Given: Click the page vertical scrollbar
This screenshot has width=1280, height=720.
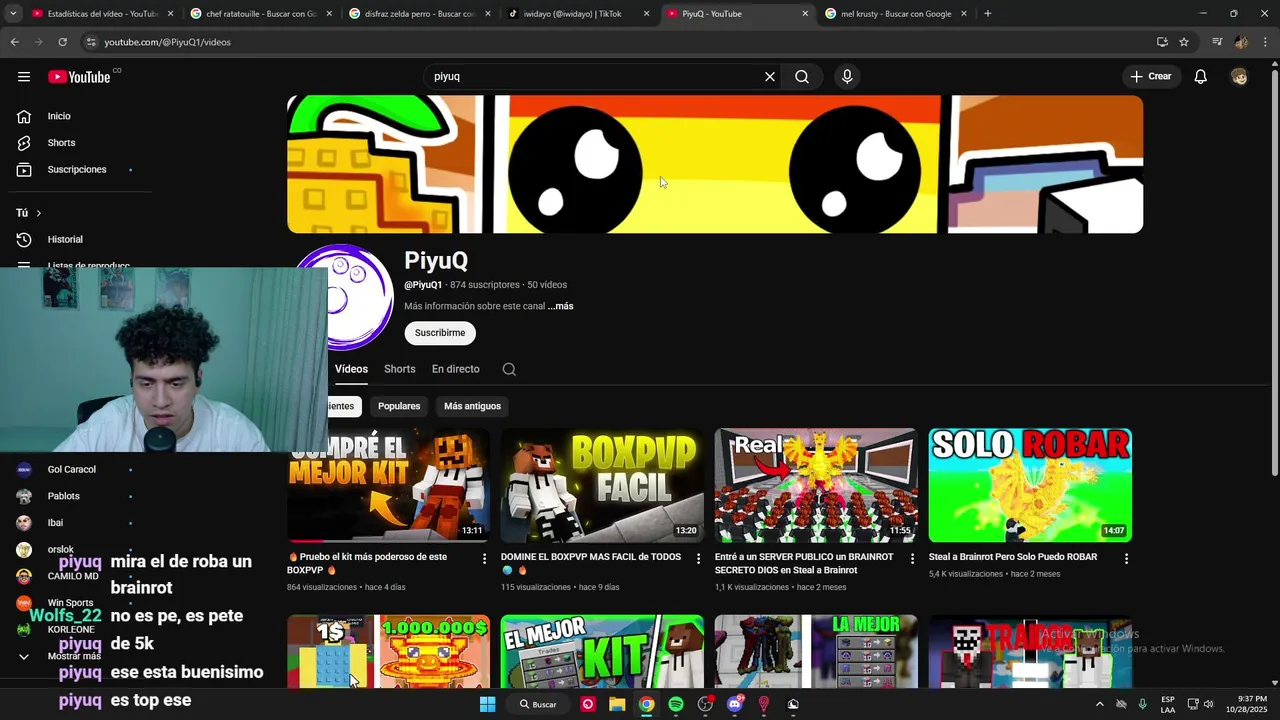Looking at the screenshot, I should [x=1274, y=270].
